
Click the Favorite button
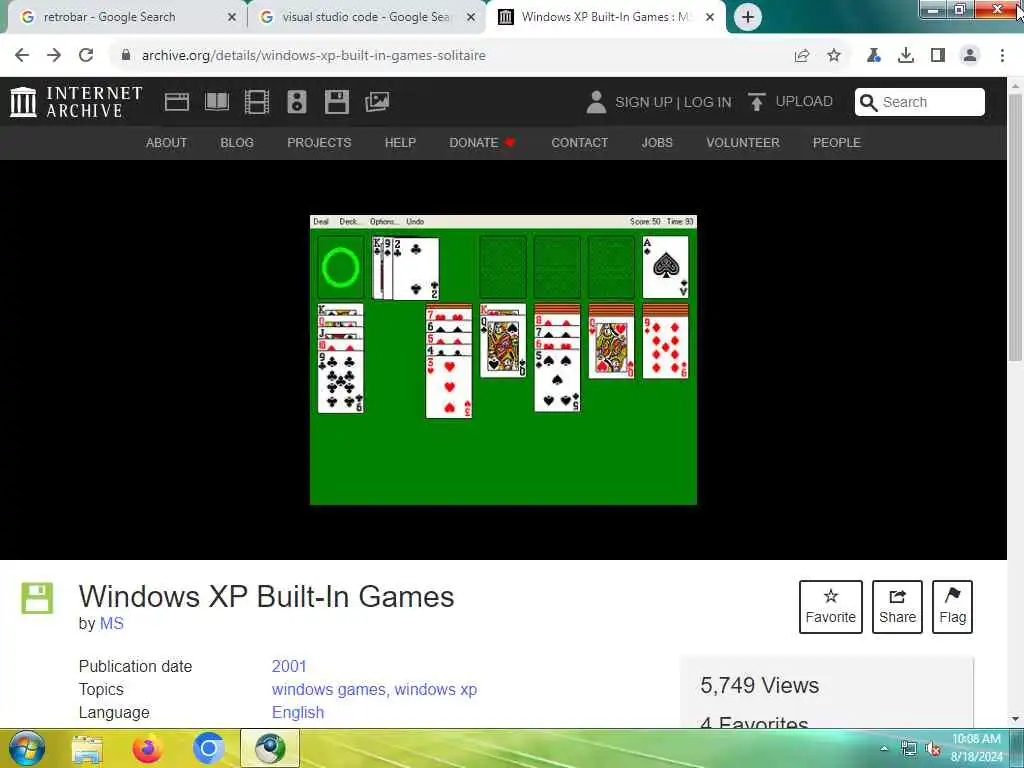tap(831, 607)
